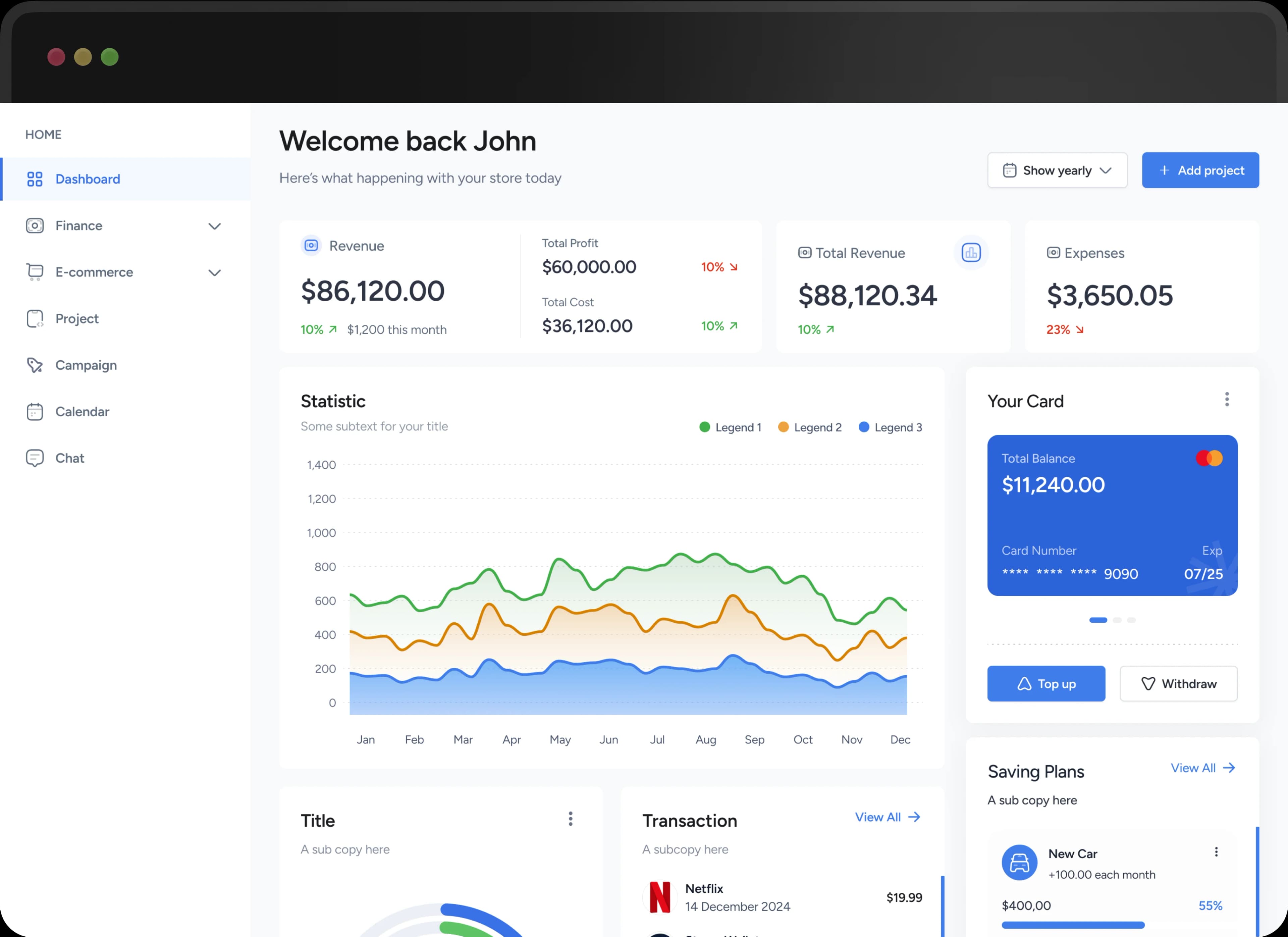Open the Show yearly dropdown
Screen dimensions: 1288x937
(1057, 170)
